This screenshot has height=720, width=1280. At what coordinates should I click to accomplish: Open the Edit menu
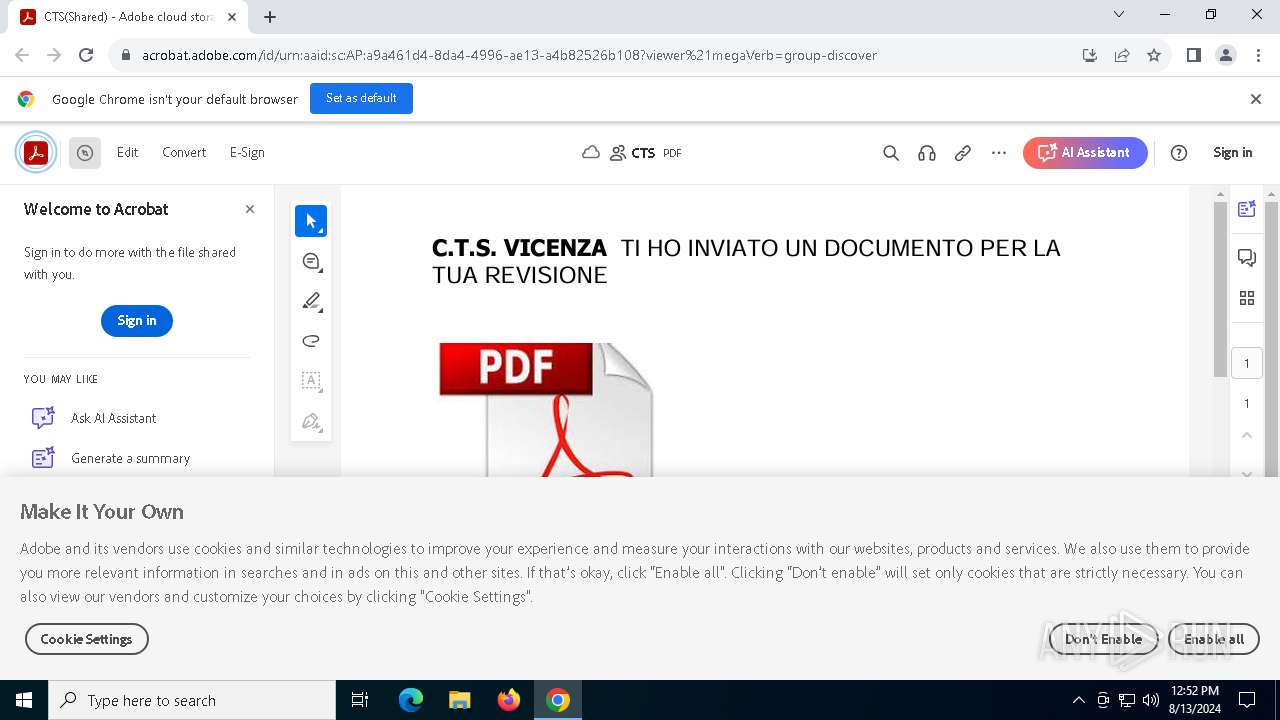(x=127, y=153)
